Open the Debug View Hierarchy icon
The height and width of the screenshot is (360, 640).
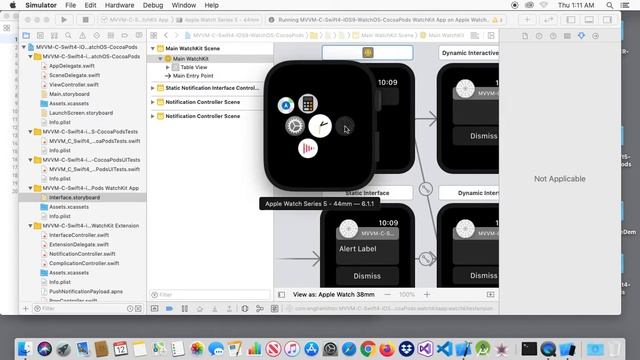[x=244, y=309]
